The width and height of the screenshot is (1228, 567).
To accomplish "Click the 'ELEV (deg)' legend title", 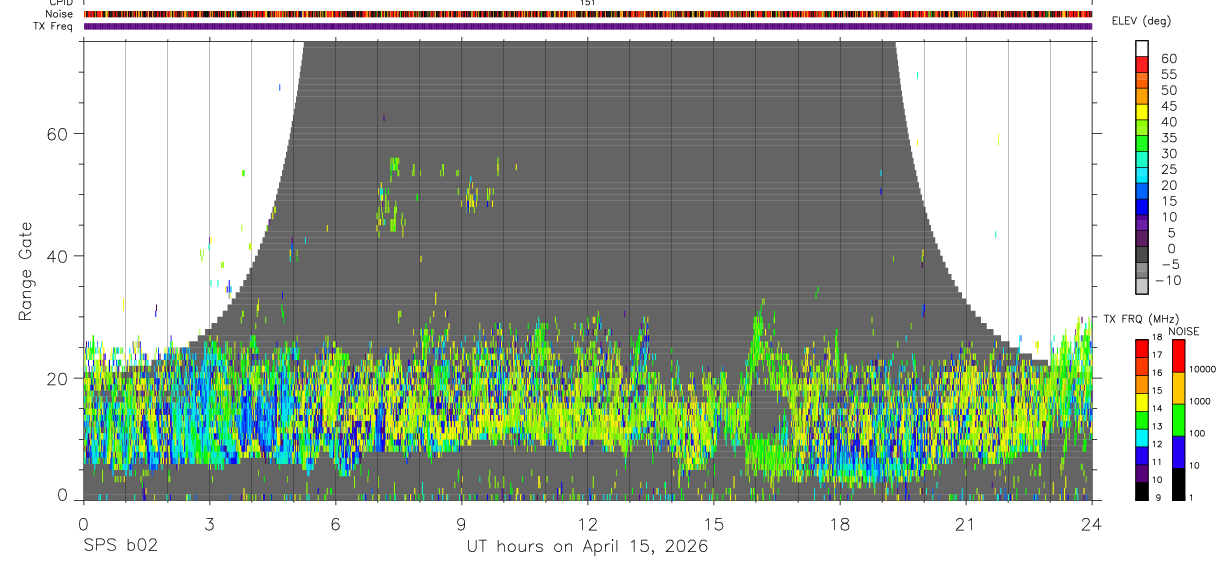I will (1141, 21).
